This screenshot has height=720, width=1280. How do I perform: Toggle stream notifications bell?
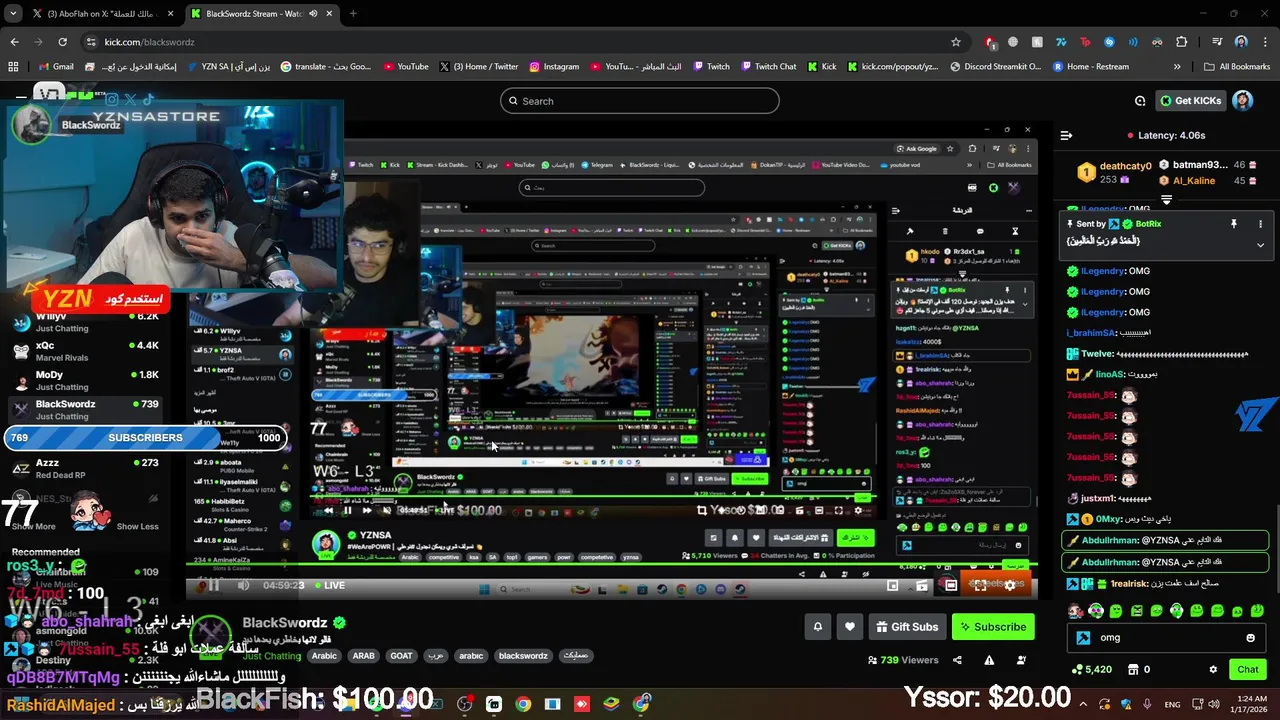point(818,627)
